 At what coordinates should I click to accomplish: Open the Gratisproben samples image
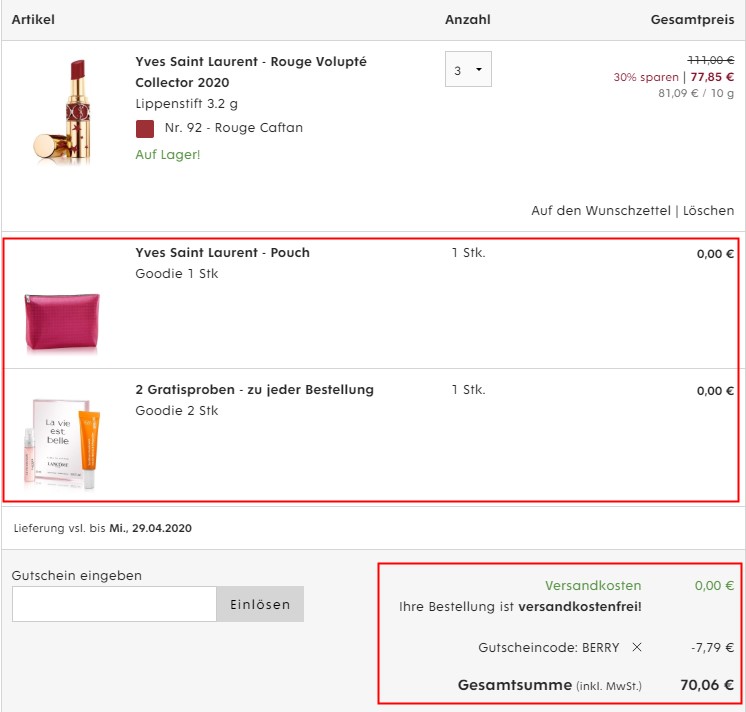pyautogui.click(x=62, y=444)
